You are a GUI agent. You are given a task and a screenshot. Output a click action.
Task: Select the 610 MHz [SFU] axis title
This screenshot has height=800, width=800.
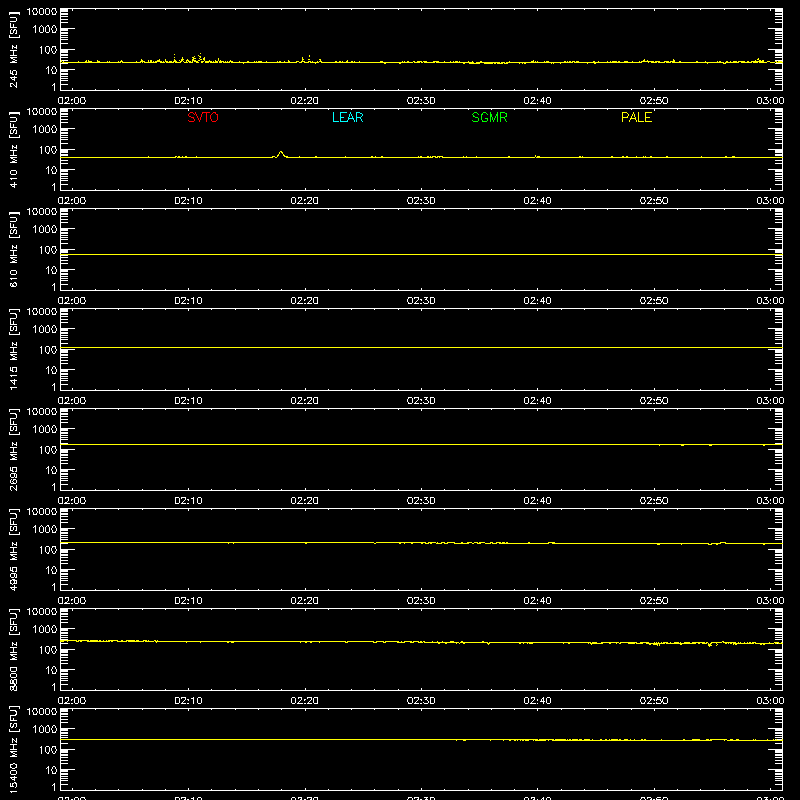pos(13,249)
